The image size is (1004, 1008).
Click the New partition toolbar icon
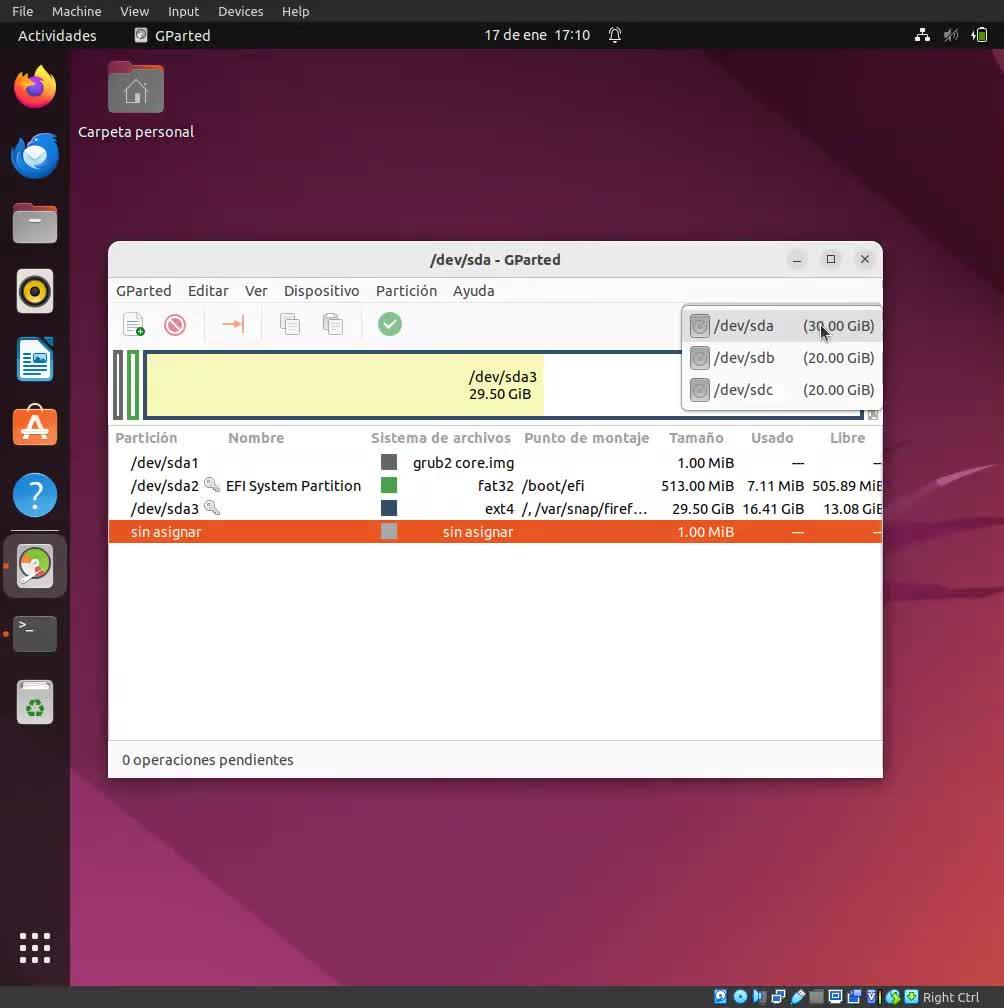133,324
